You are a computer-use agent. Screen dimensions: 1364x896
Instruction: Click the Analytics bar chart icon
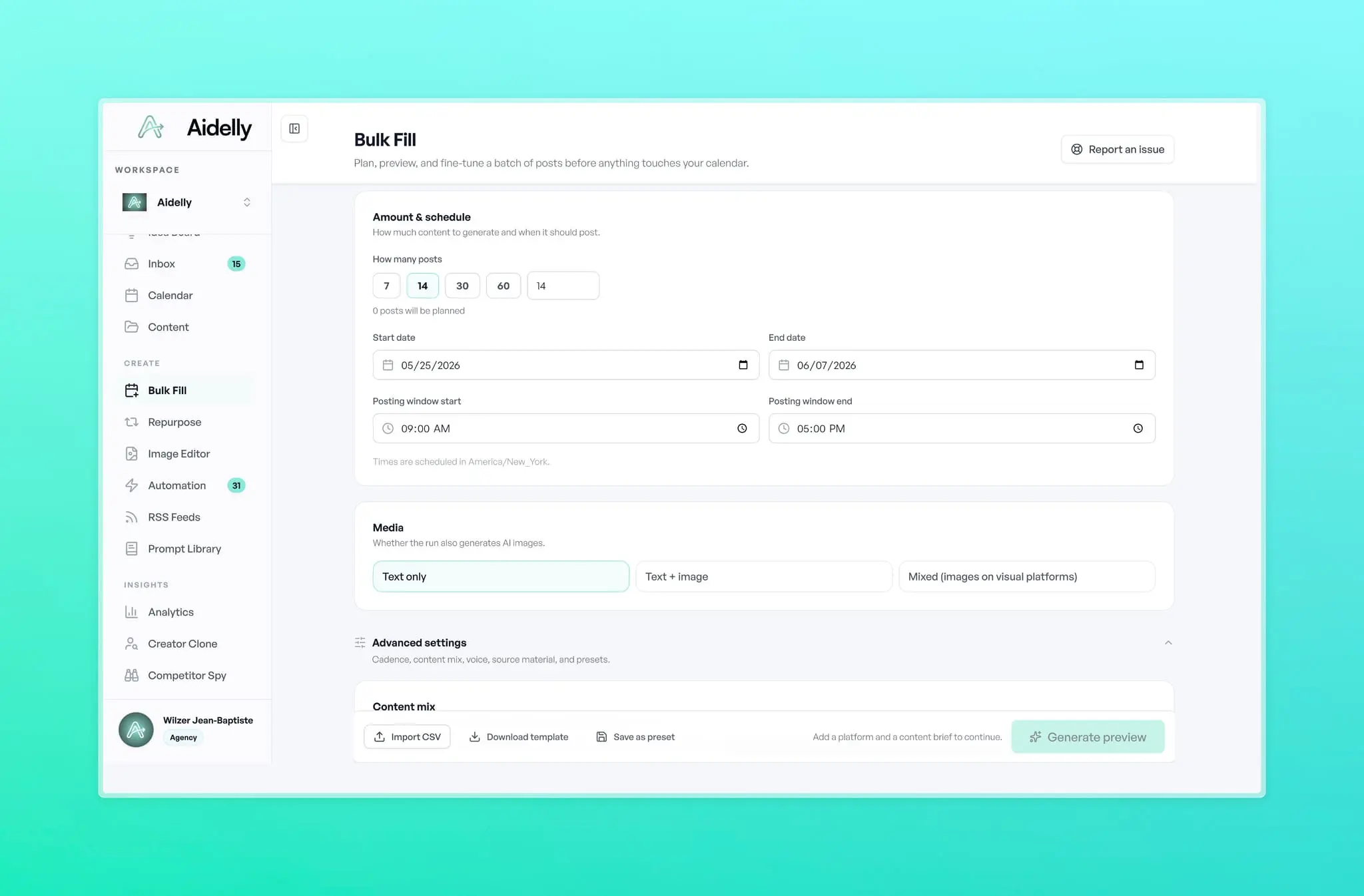131,612
